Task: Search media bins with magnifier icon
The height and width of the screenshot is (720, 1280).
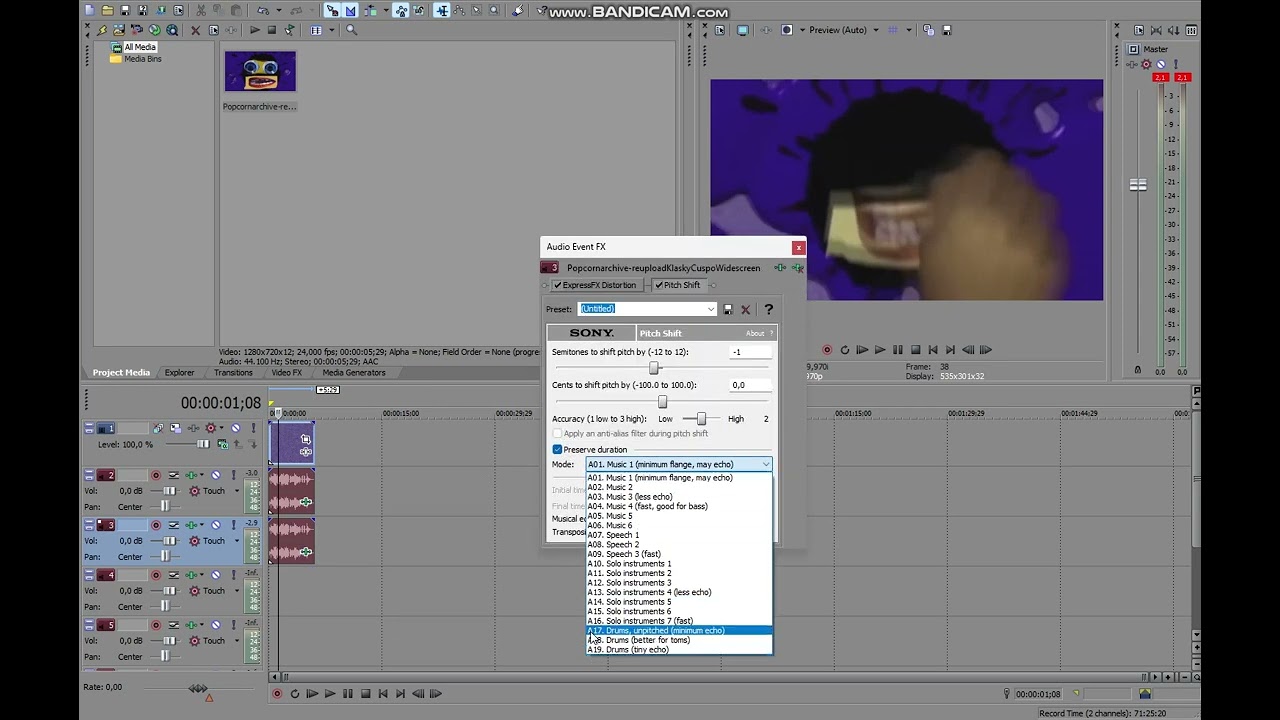Action: pos(351,30)
